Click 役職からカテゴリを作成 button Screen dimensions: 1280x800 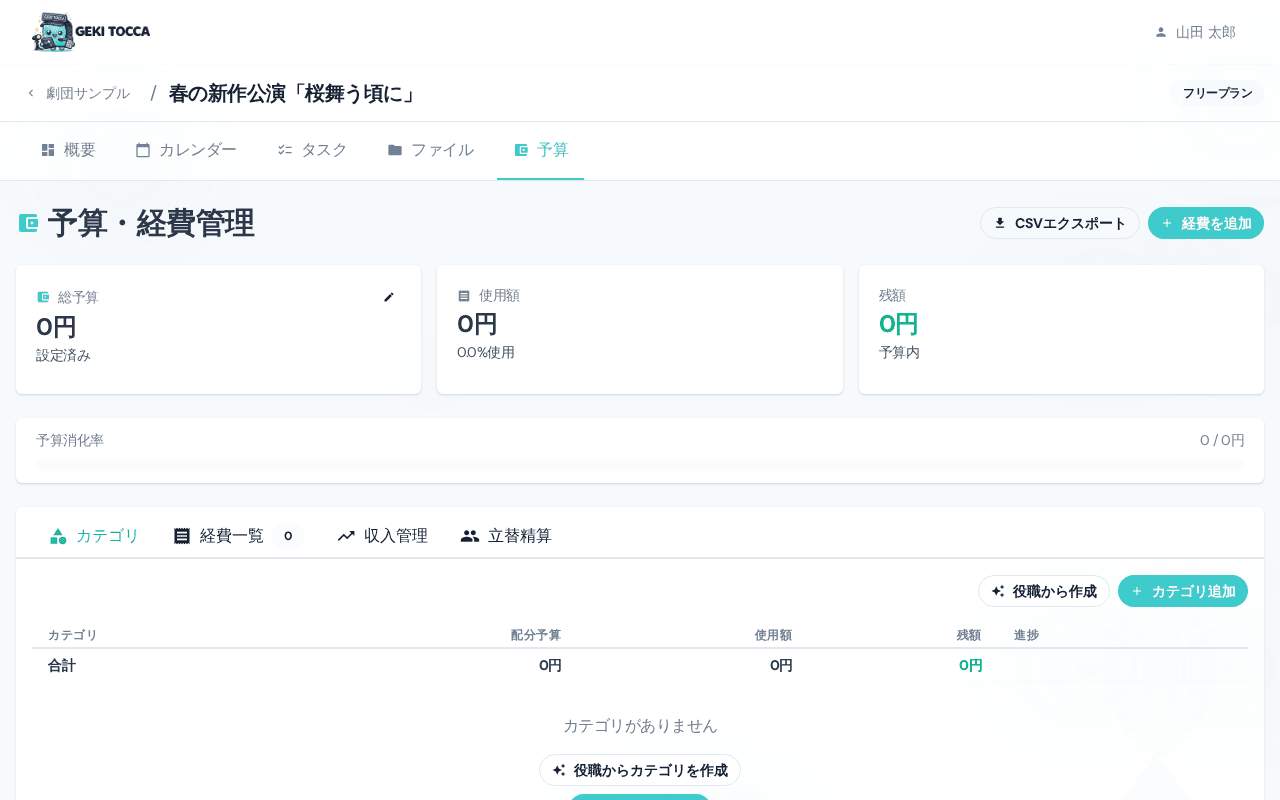pyautogui.click(x=639, y=770)
